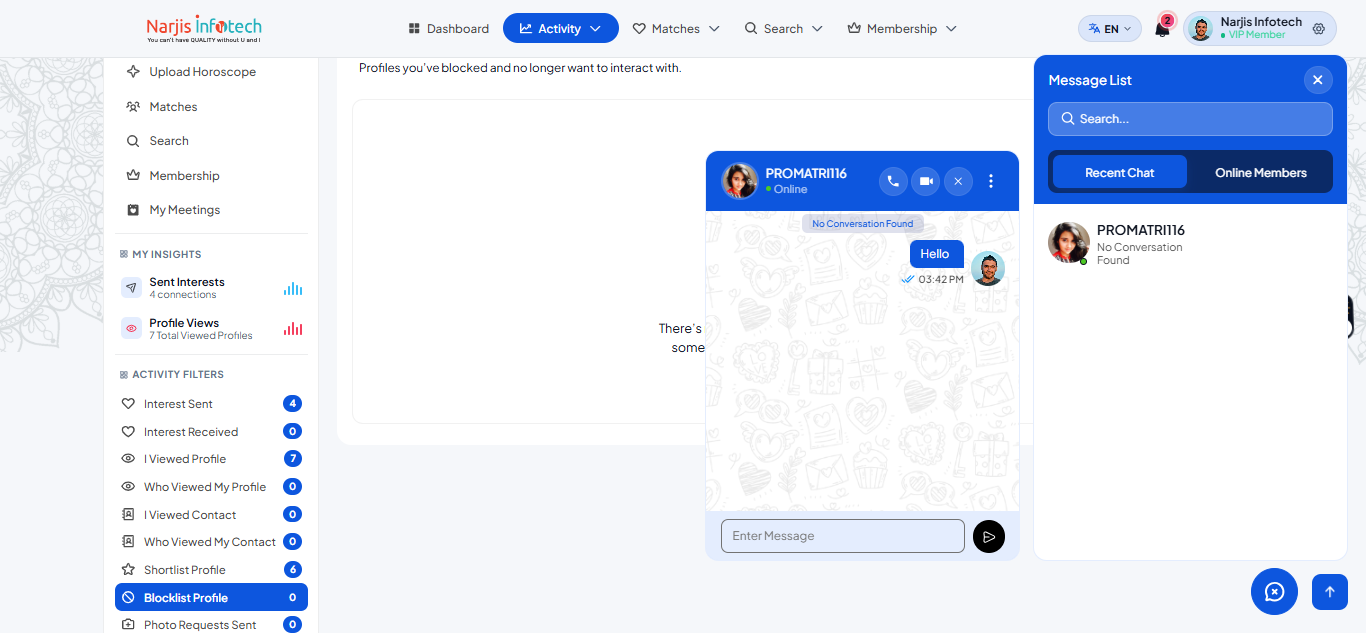Screen dimensions: 1366x633
Task: Start a video call with PROMATRI116
Action: pos(926,181)
